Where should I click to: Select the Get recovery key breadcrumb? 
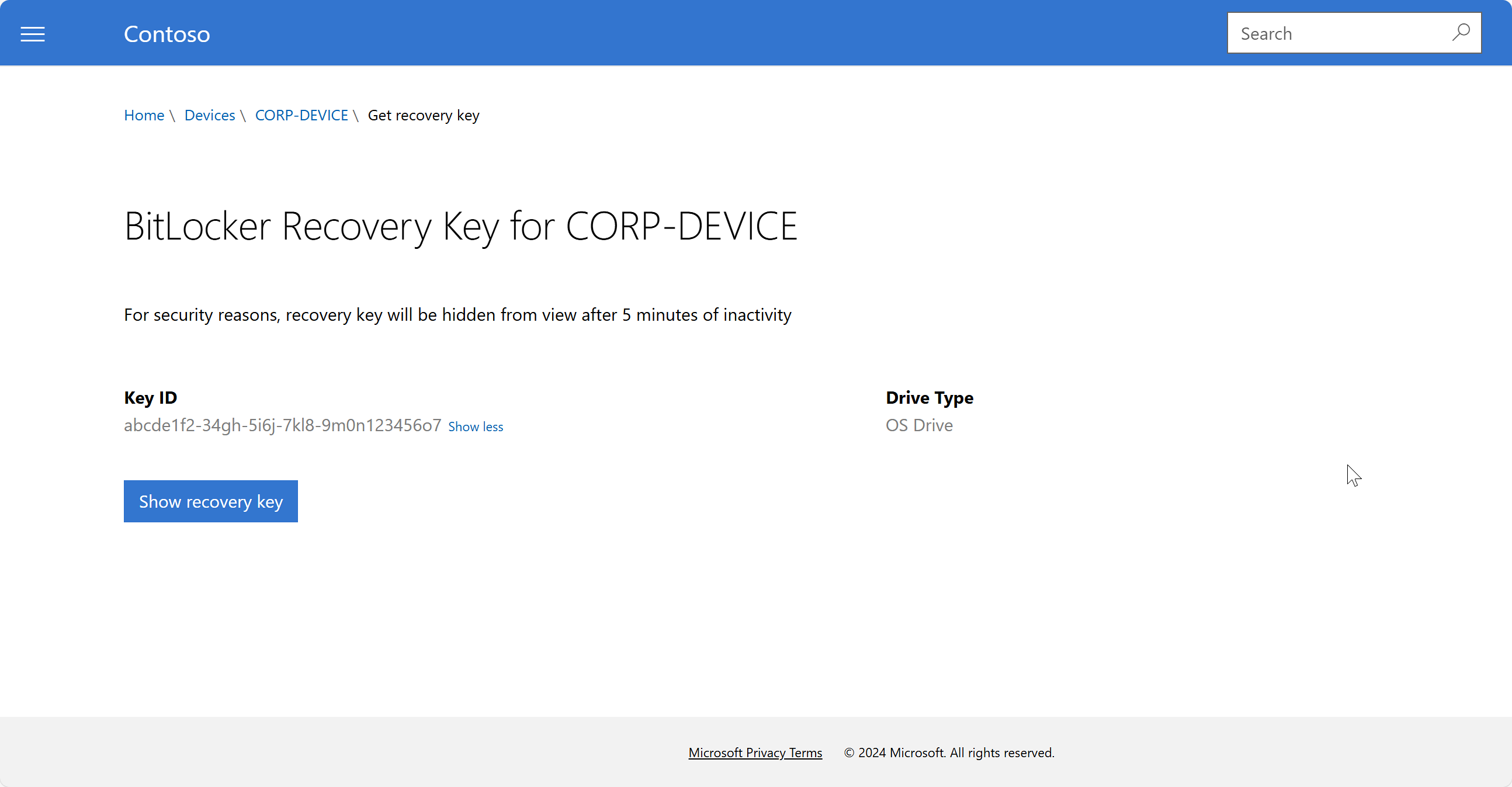click(x=423, y=115)
